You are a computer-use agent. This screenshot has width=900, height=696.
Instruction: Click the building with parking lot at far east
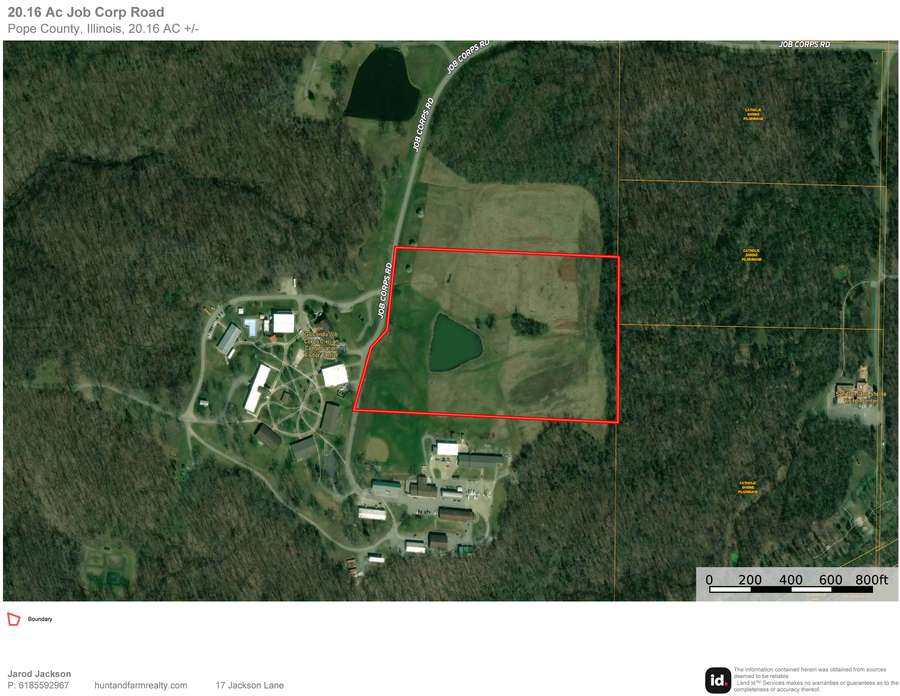click(x=856, y=394)
